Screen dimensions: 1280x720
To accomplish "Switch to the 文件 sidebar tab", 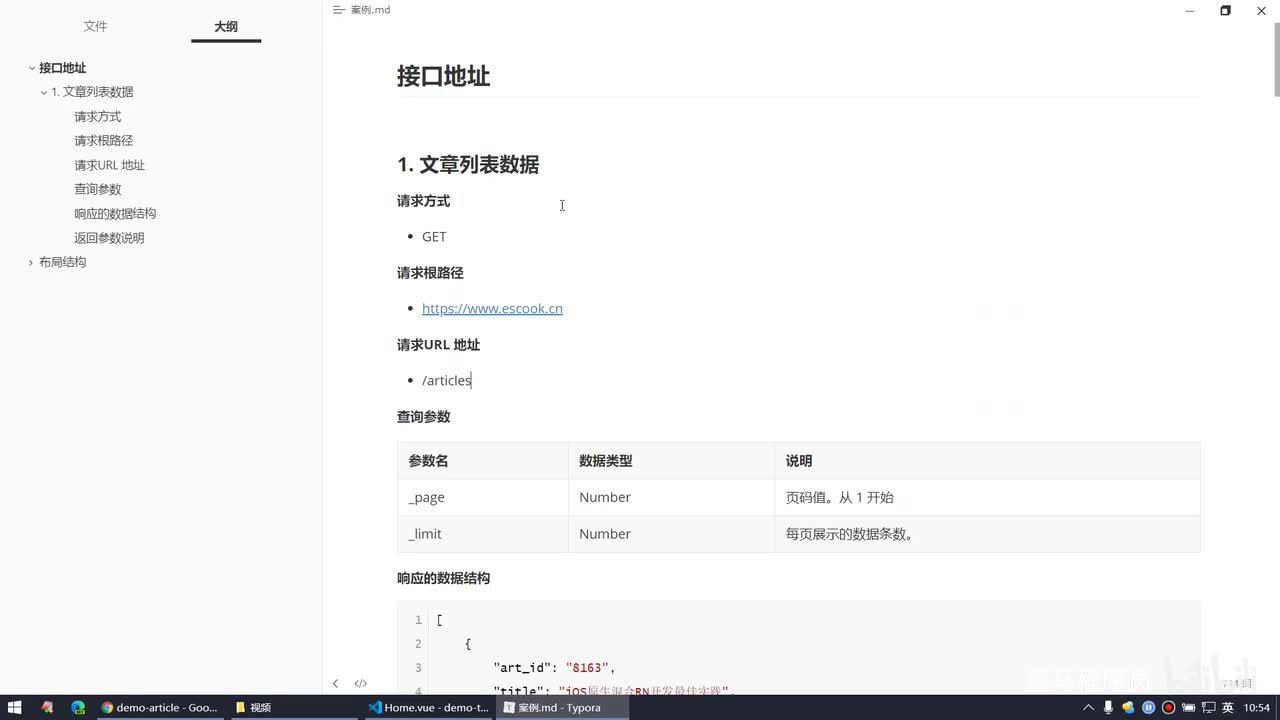I will coord(95,26).
